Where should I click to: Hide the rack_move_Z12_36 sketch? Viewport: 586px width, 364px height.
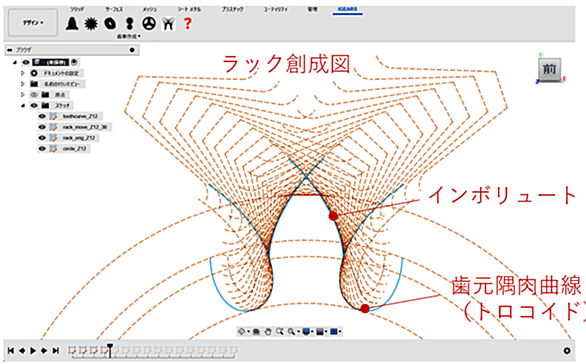click(x=42, y=127)
